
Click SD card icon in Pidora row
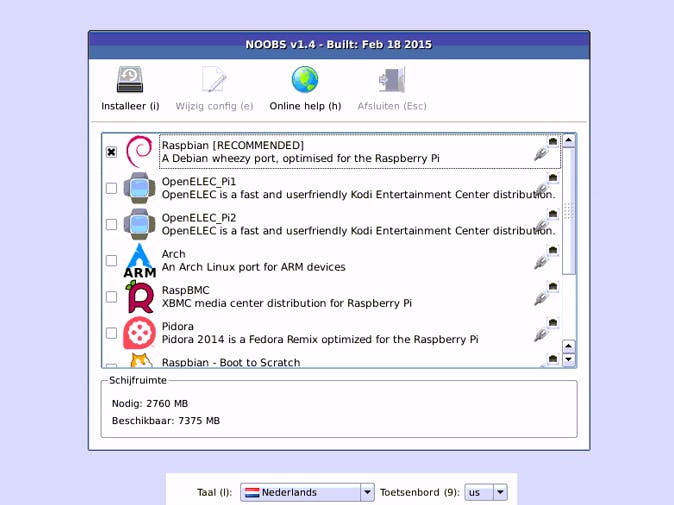pos(553,322)
